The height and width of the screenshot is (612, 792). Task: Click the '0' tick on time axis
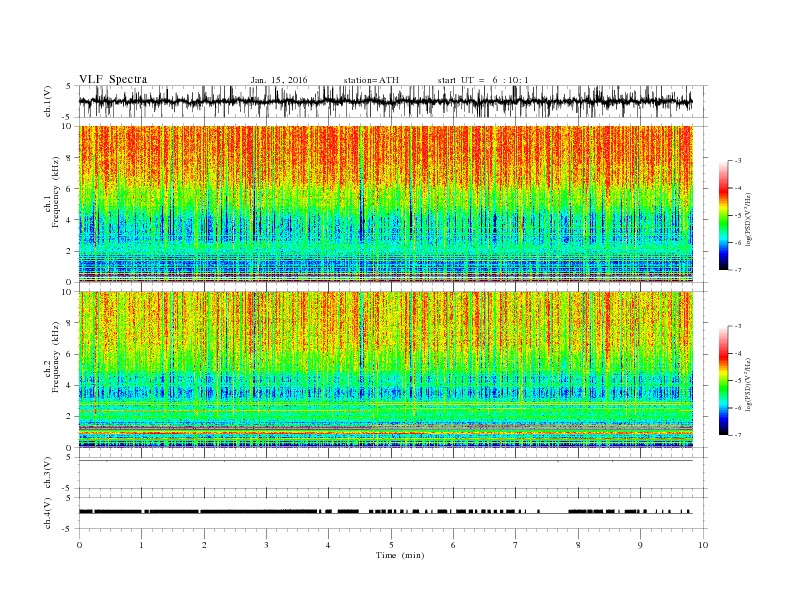click(x=79, y=545)
